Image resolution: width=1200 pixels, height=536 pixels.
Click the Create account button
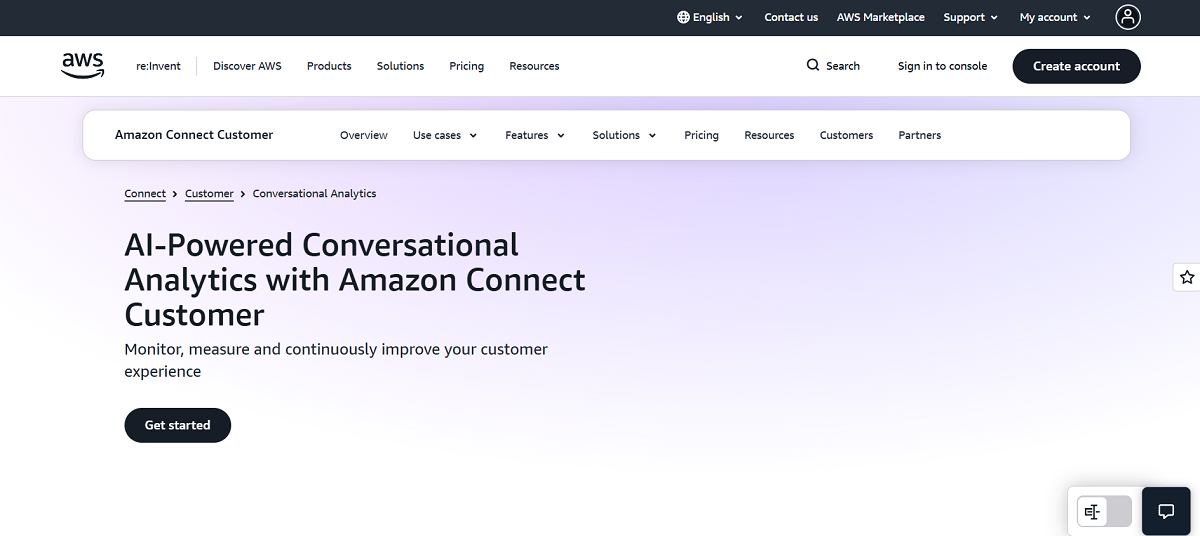pos(1076,66)
